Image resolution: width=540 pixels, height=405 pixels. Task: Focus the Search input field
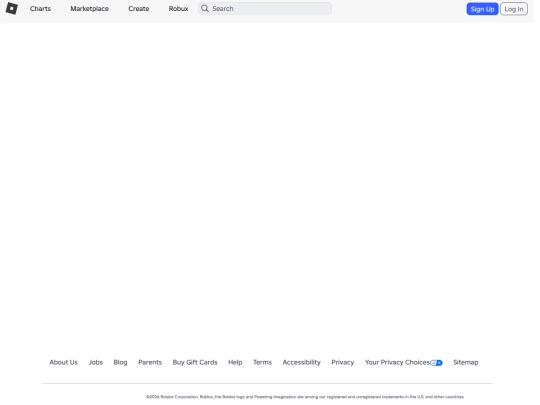(x=265, y=9)
